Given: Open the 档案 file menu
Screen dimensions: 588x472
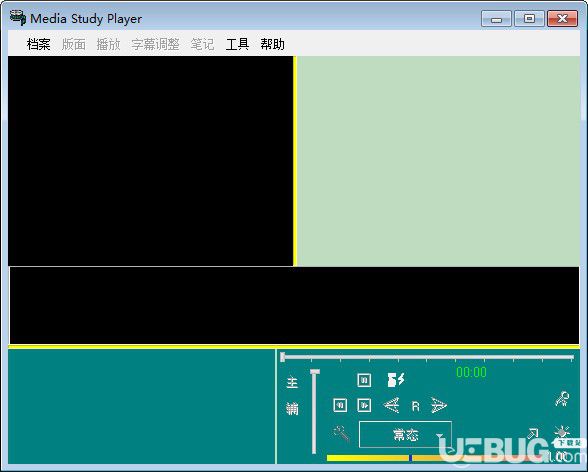Looking at the screenshot, I should (39, 44).
